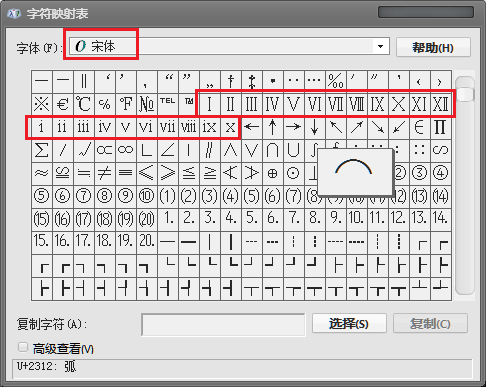The height and width of the screenshot is (387, 486).
Task: Choose the dagger † character cell
Action: pos(231,81)
